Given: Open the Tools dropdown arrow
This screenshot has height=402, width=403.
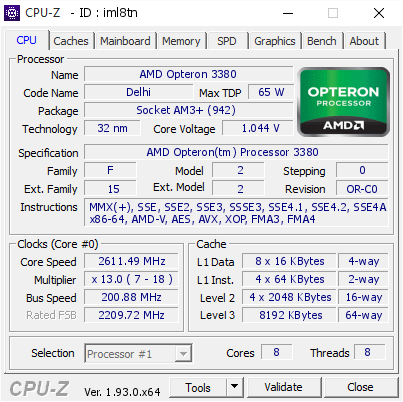Looking at the screenshot, I should point(235,387).
